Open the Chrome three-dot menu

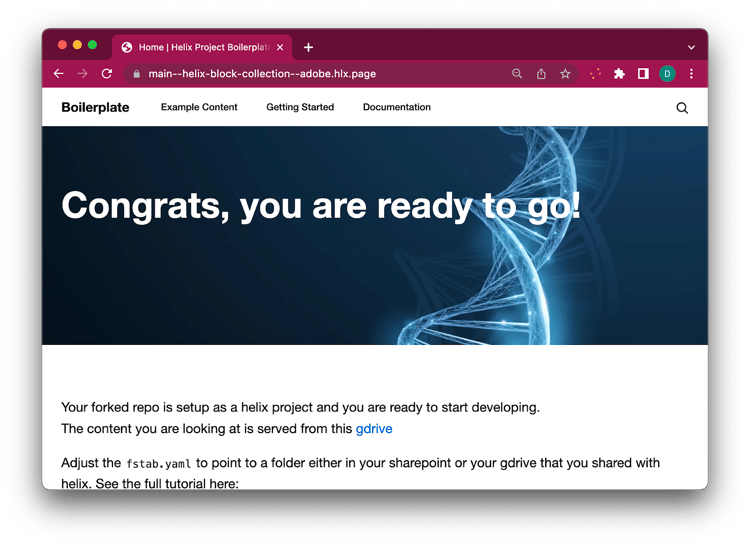691,74
